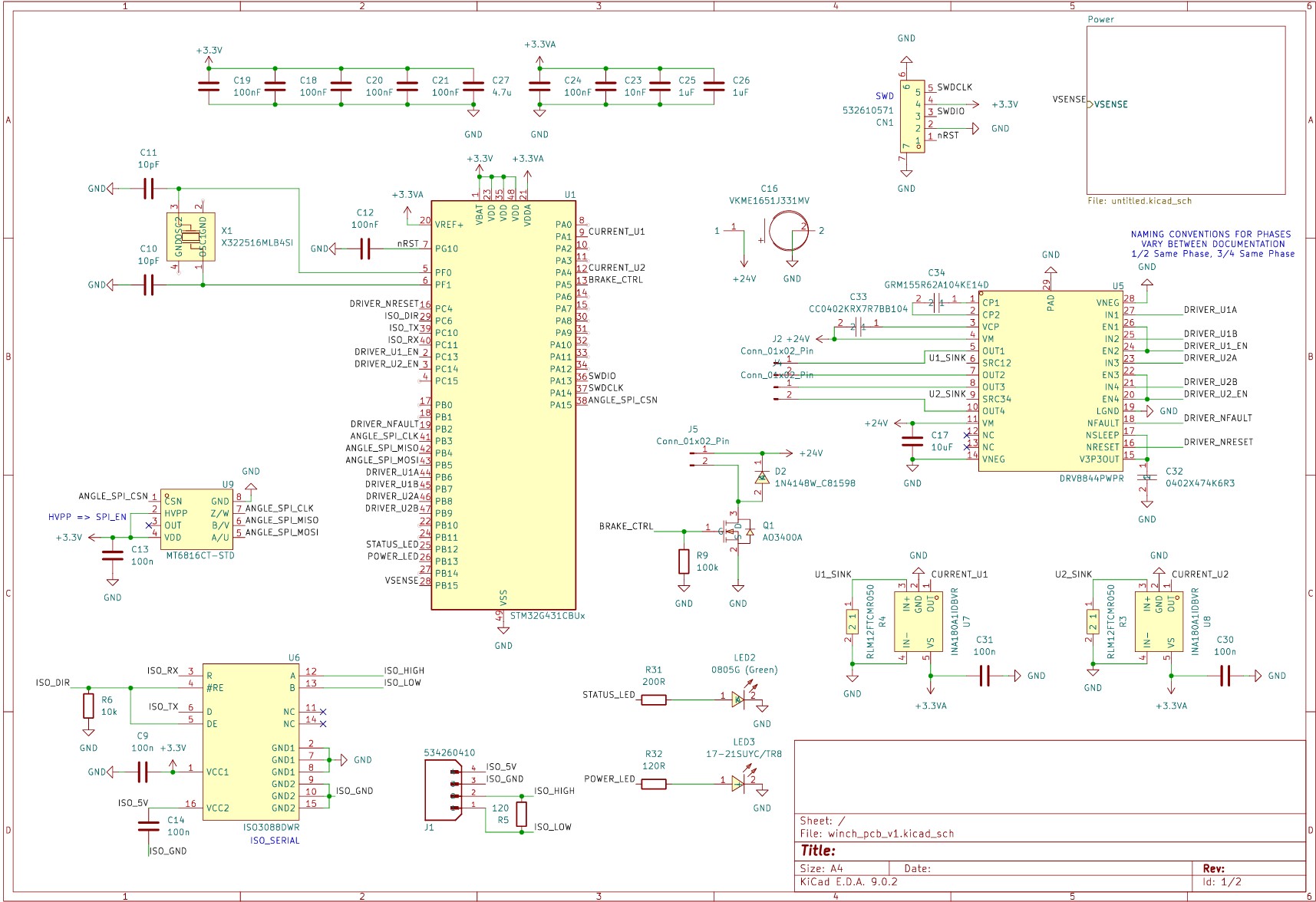Select the Q1 AO3400A MOSFET symbol
The height and width of the screenshot is (902, 1316).
click(737, 530)
